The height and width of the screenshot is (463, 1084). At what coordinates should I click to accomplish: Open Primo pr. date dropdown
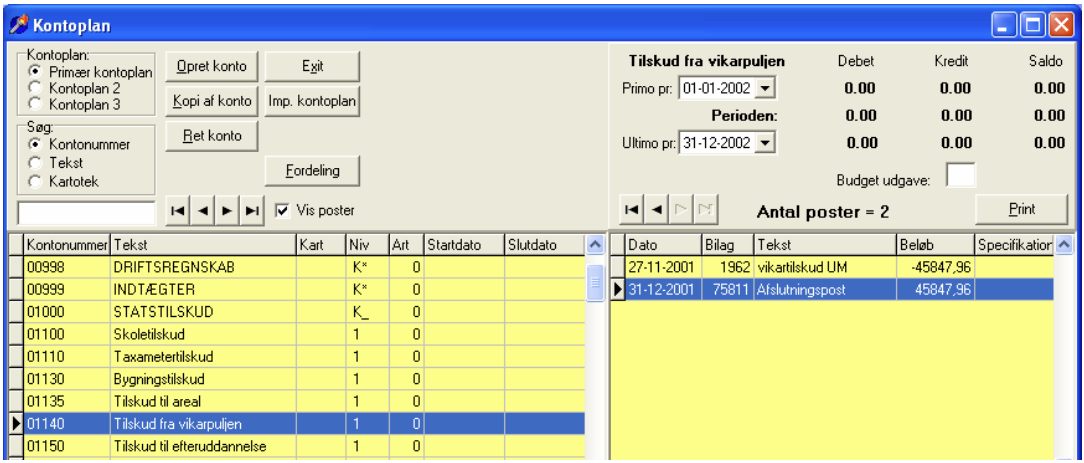tap(765, 88)
